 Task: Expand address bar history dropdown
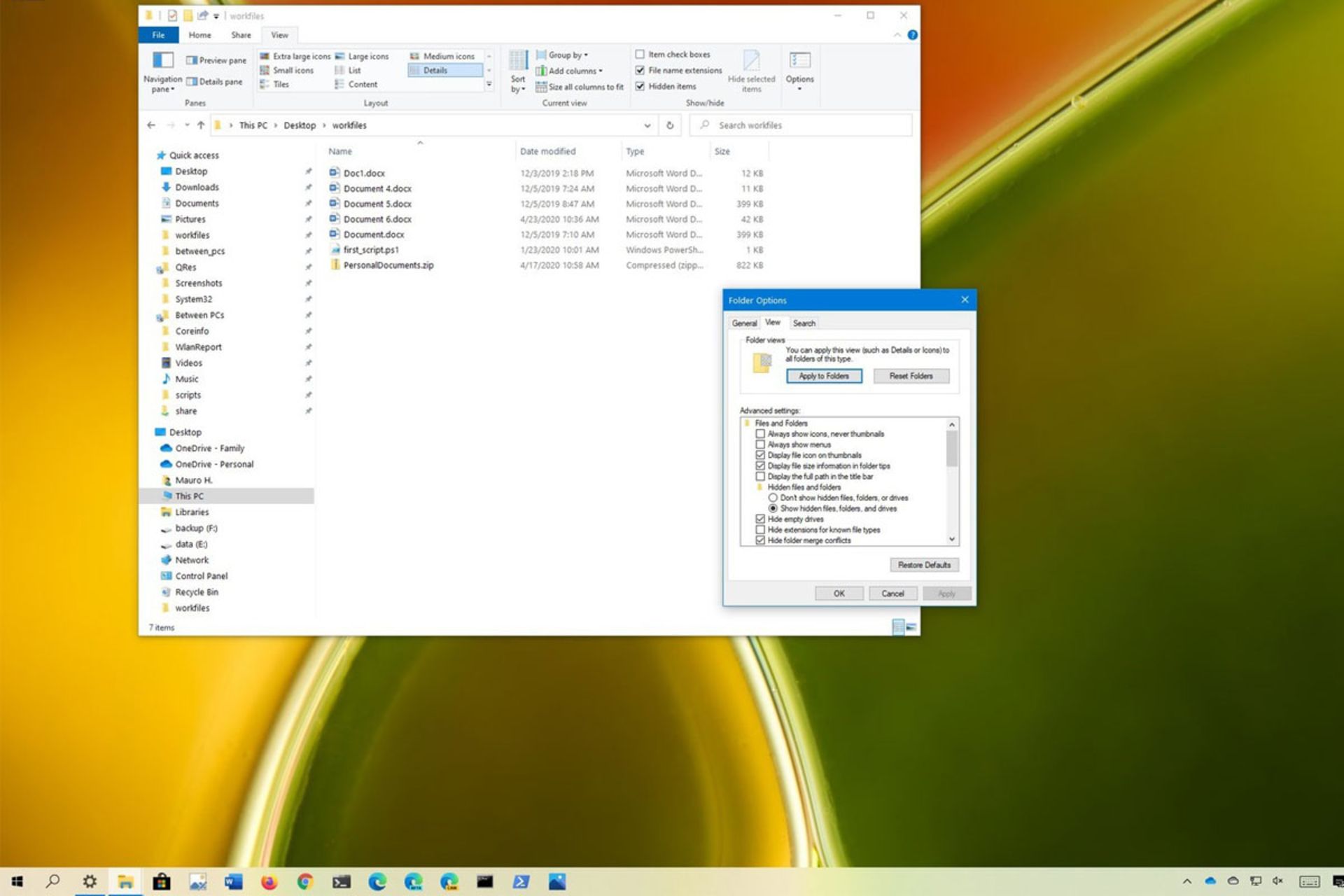coord(647,125)
